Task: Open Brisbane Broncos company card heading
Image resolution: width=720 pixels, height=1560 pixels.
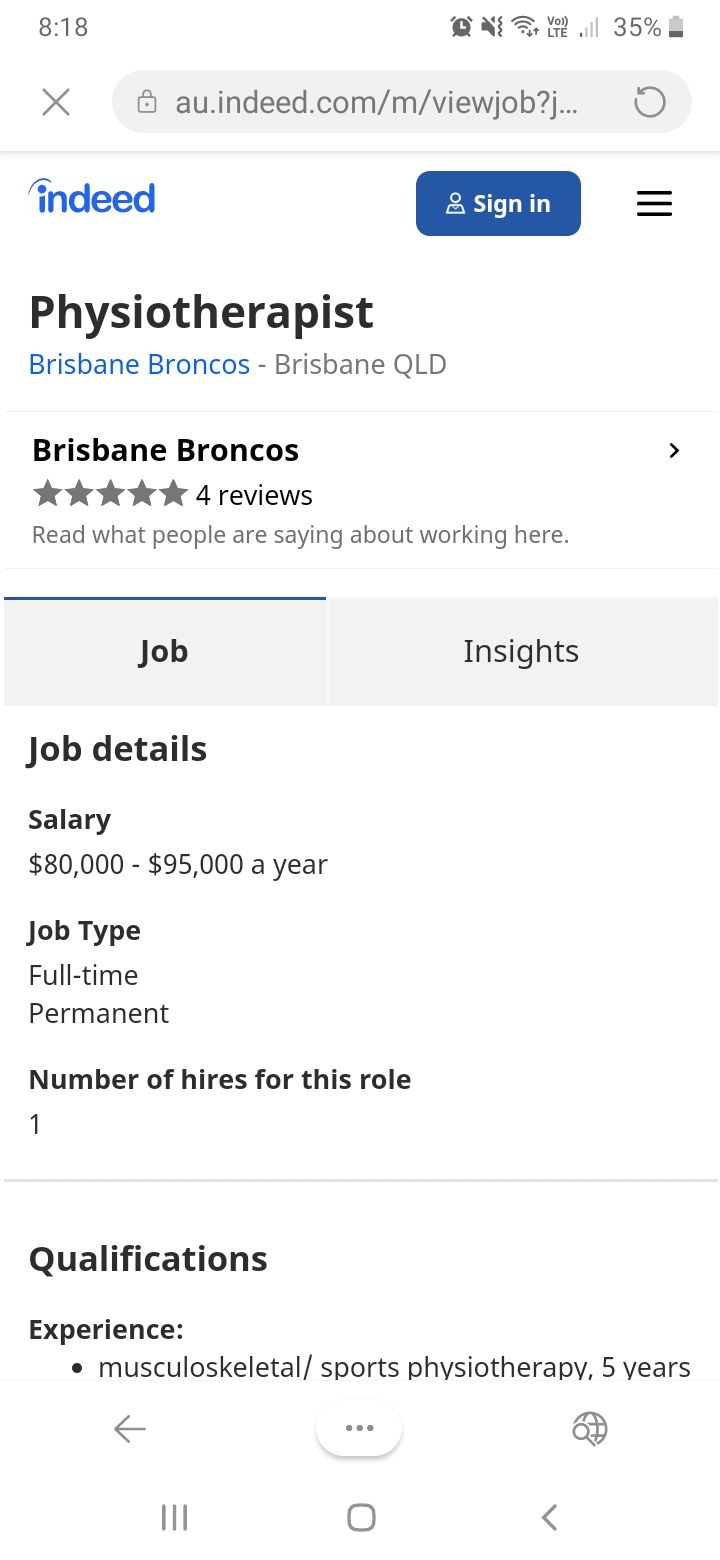Action: coord(166,450)
